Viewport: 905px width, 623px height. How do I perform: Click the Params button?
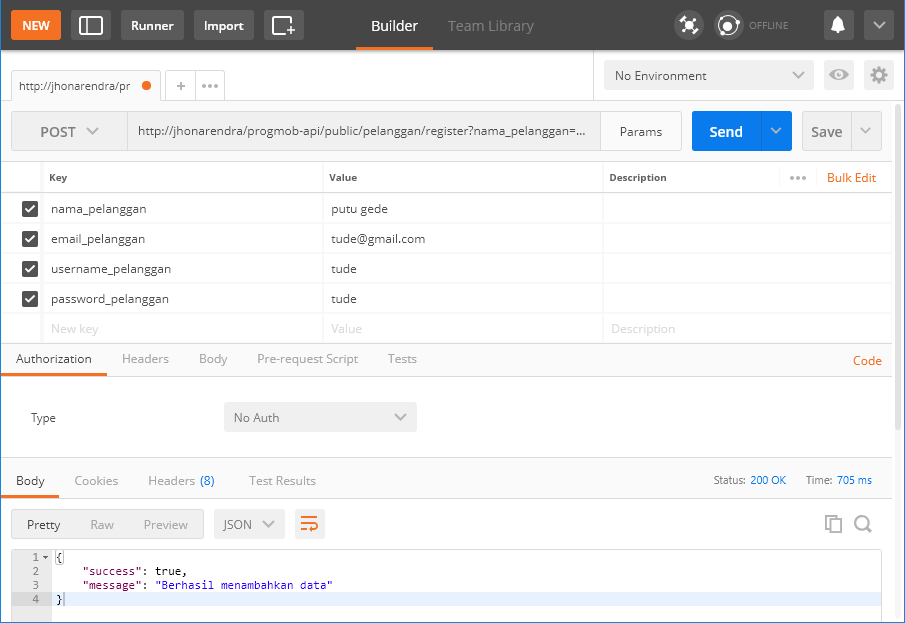tap(641, 132)
